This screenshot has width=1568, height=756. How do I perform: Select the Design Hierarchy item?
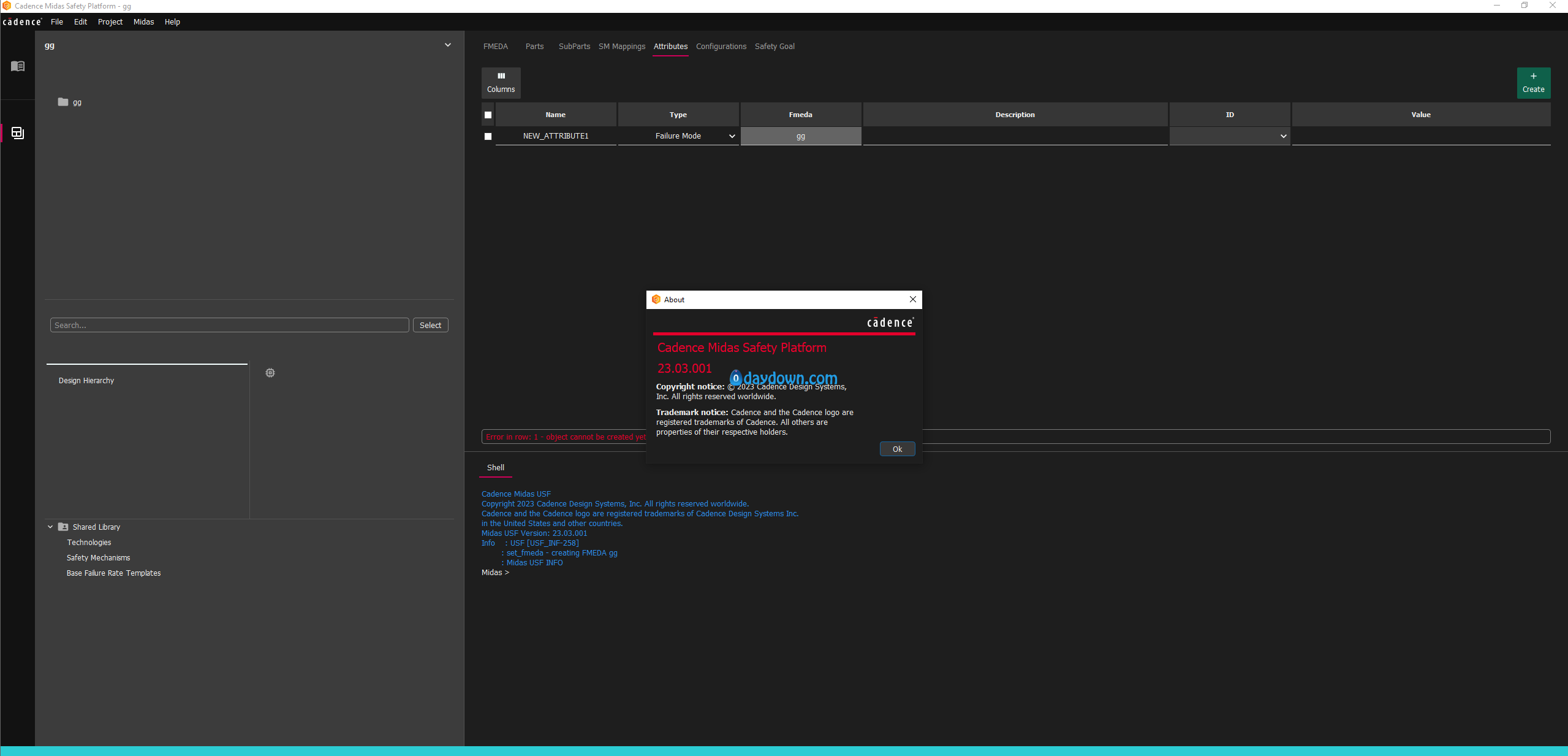tap(86, 381)
